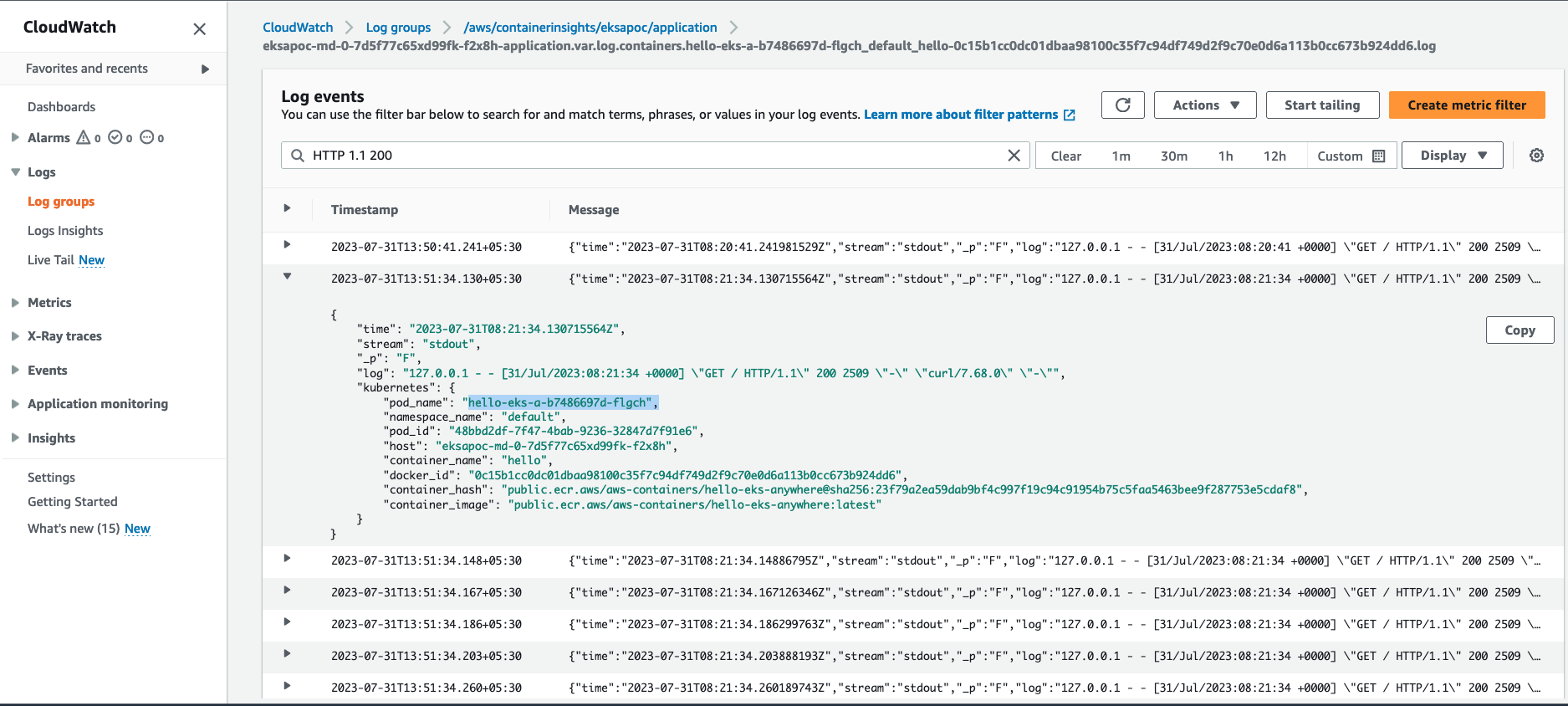Expand log event at 13:51:34.167

tap(287, 590)
